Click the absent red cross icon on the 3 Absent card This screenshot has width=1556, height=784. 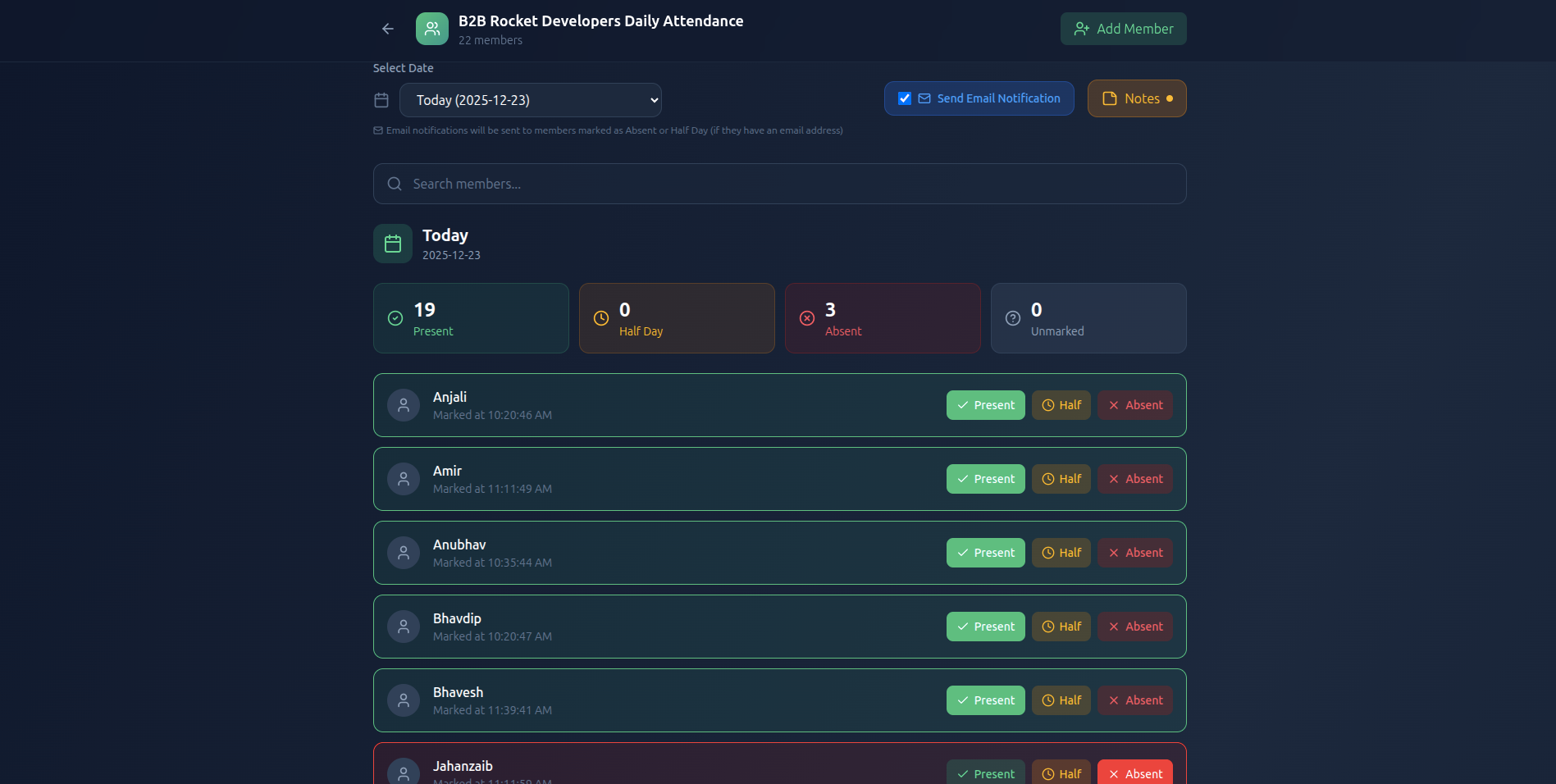pos(806,318)
